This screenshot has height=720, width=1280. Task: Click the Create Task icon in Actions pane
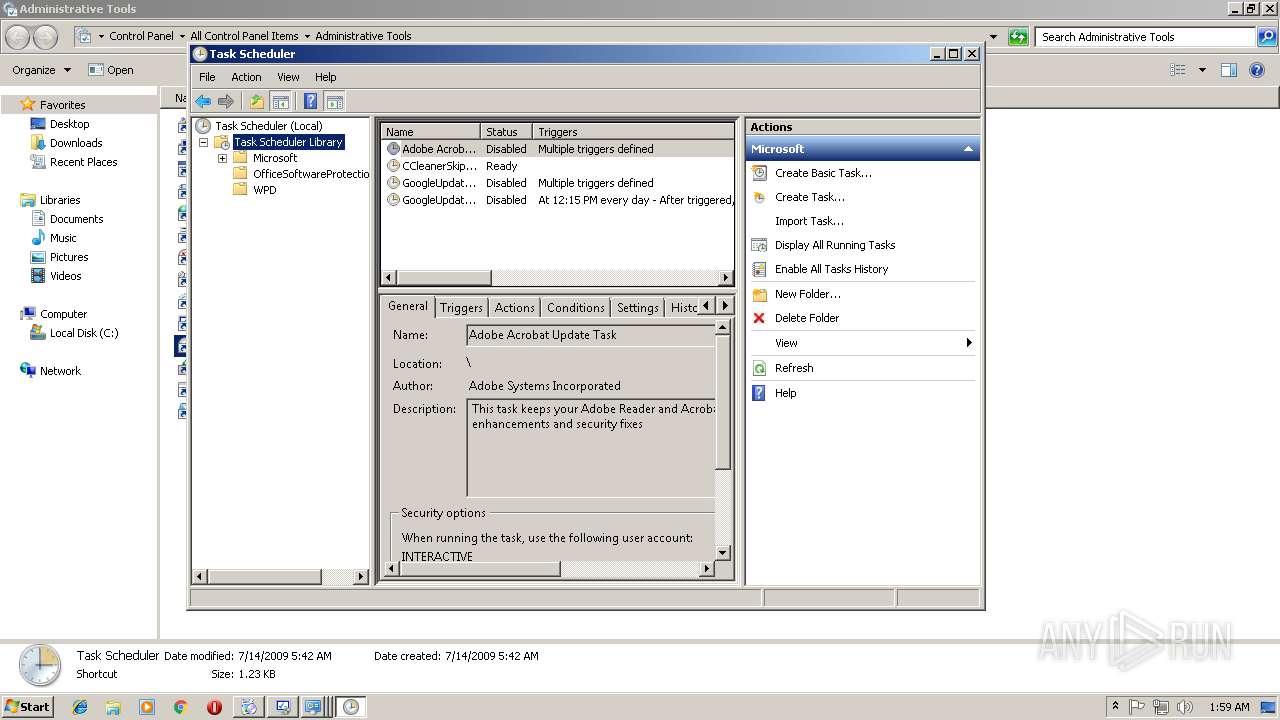point(760,197)
